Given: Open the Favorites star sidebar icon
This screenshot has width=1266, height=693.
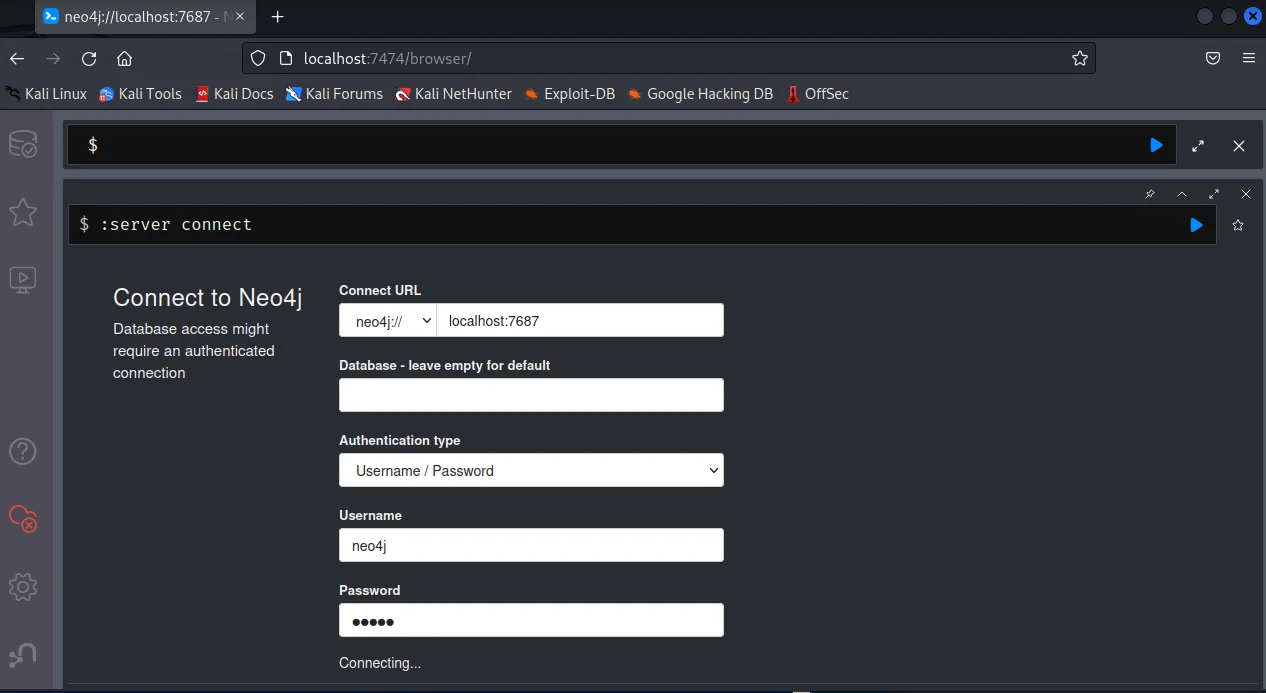Looking at the screenshot, I should [23, 212].
